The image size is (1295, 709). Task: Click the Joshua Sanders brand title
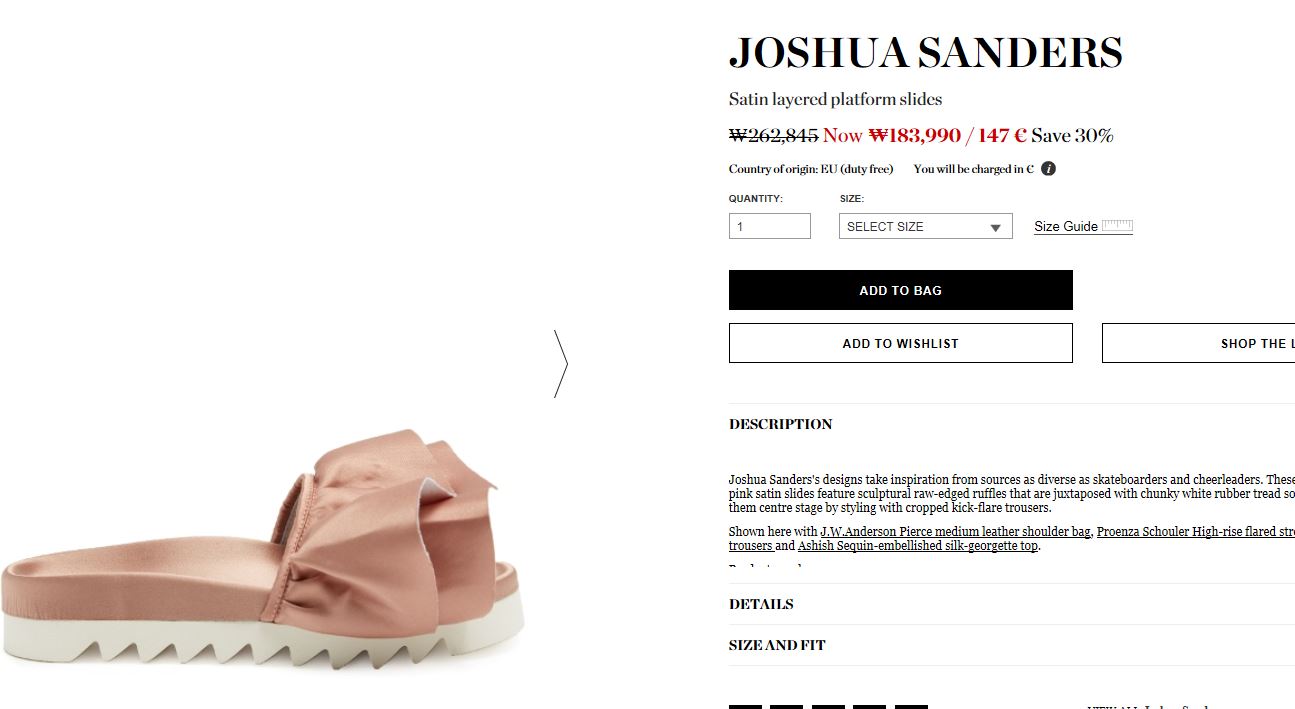click(x=926, y=53)
